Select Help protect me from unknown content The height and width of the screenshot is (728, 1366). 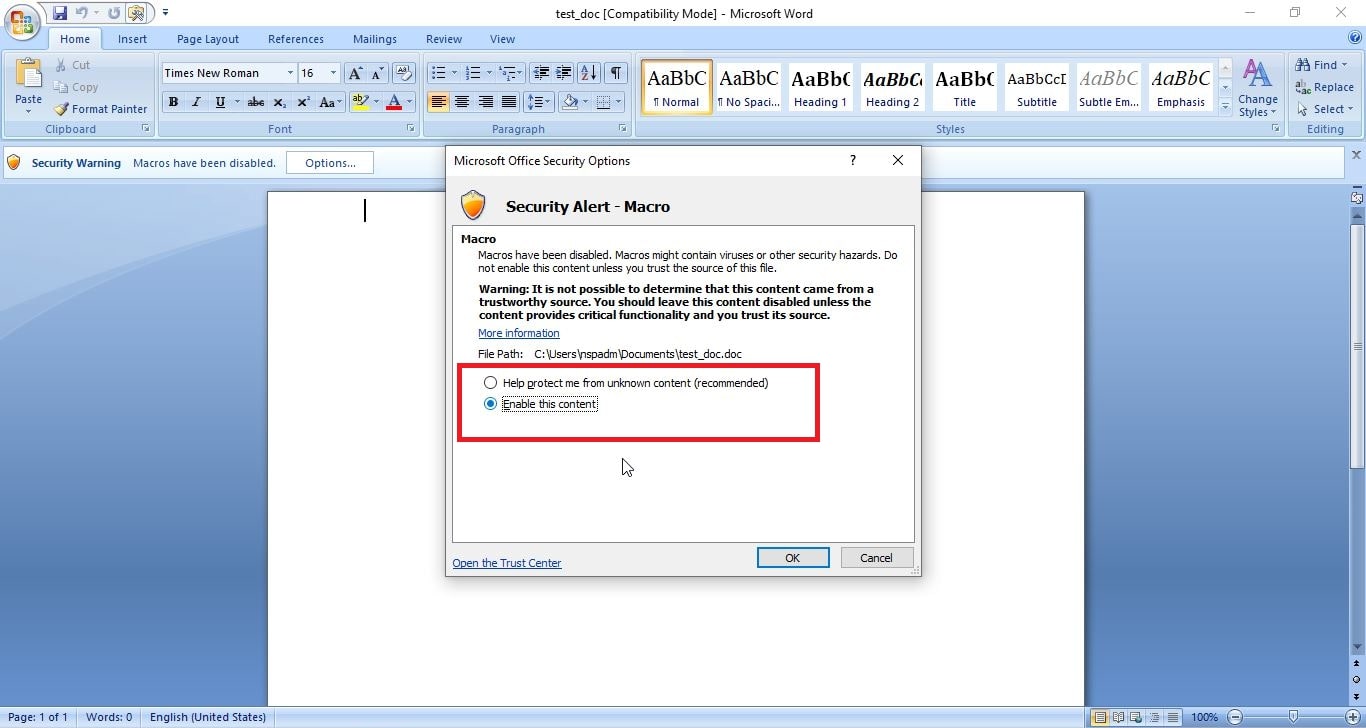tap(626, 383)
